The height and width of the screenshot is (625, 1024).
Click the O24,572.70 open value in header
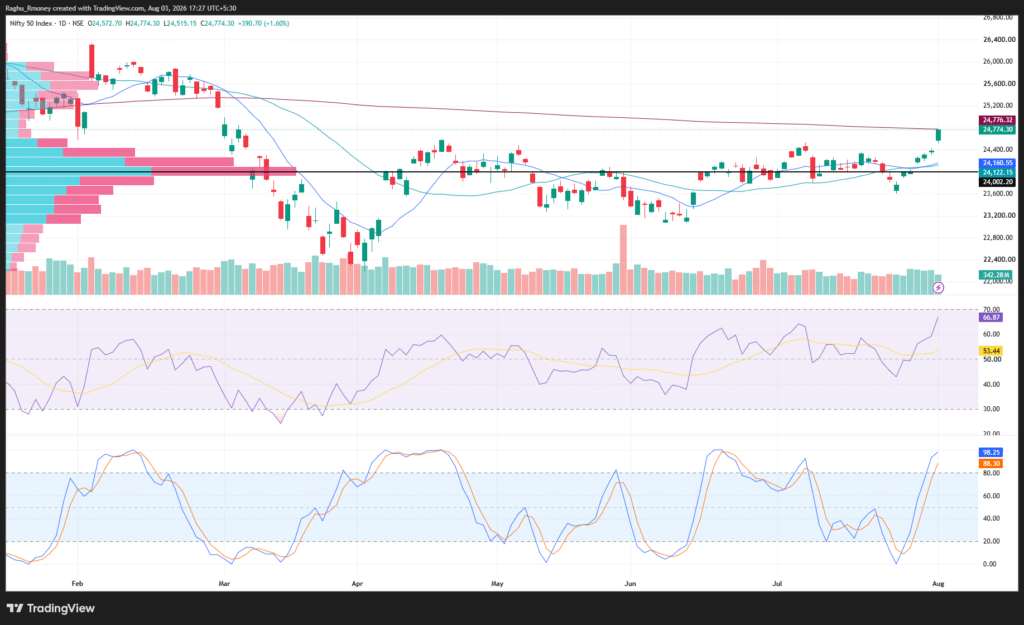105,24
